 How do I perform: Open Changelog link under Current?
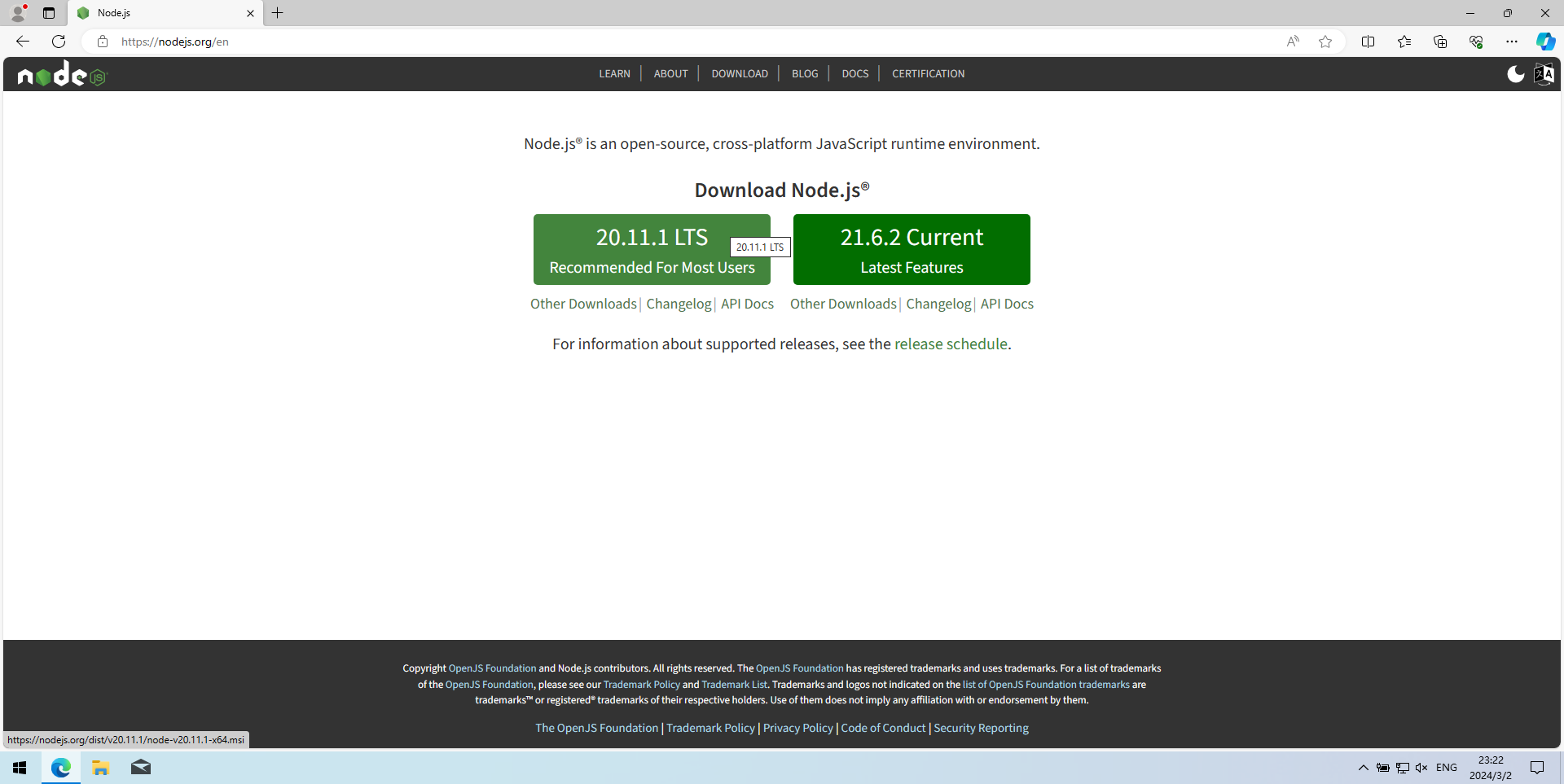pyautogui.click(x=938, y=304)
